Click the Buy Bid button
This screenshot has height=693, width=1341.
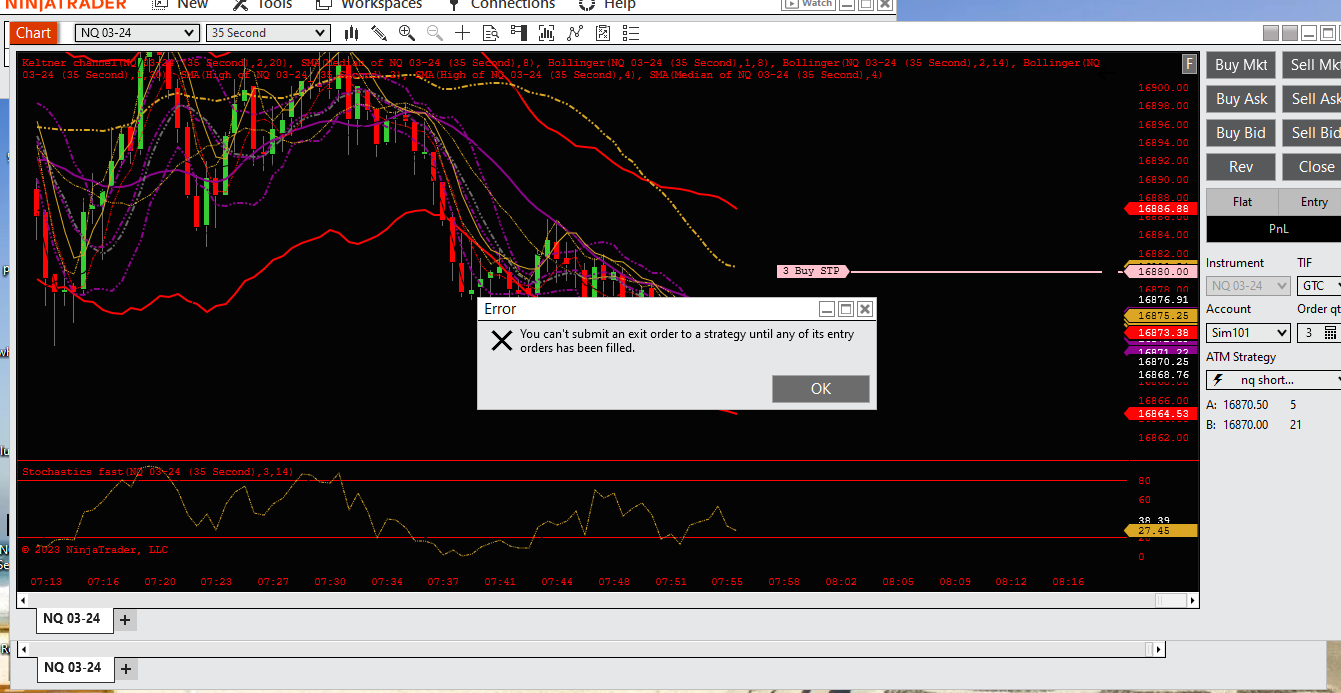point(1241,133)
